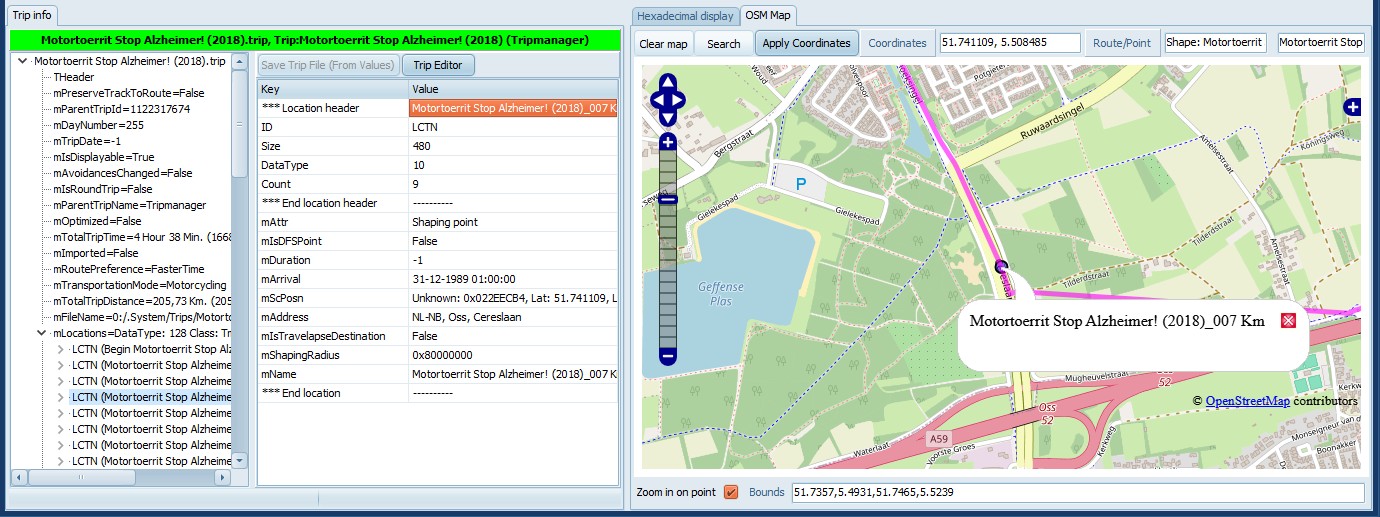Image resolution: width=1380 pixels, height=517 pixels.
Task: Expand the LCTN Begin Motortoerrit node
Action: click(60, 349)
